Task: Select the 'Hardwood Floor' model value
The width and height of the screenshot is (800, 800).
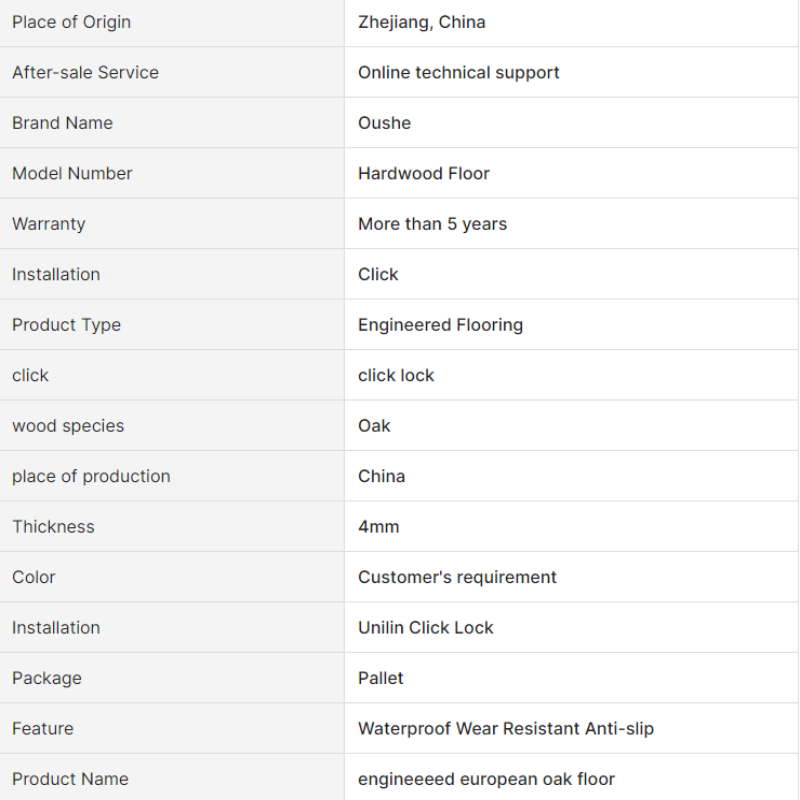Action: [x=423, y=173]
